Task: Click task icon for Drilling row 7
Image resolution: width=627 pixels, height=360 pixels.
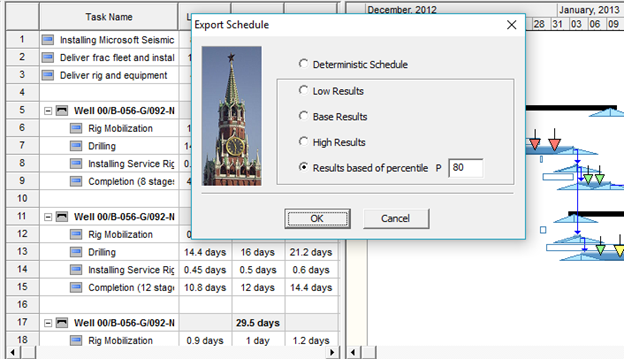Action: pyautogui.click(x=76, y=146)
